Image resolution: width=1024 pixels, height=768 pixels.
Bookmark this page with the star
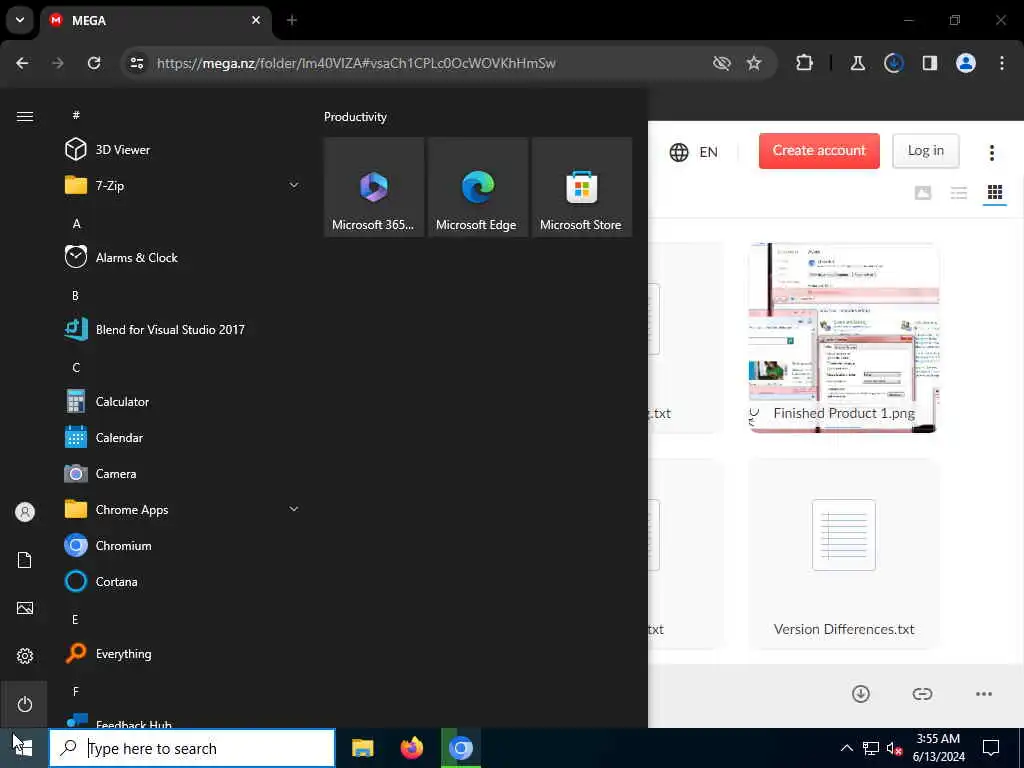pyautogui.click(x=754, y=63)
